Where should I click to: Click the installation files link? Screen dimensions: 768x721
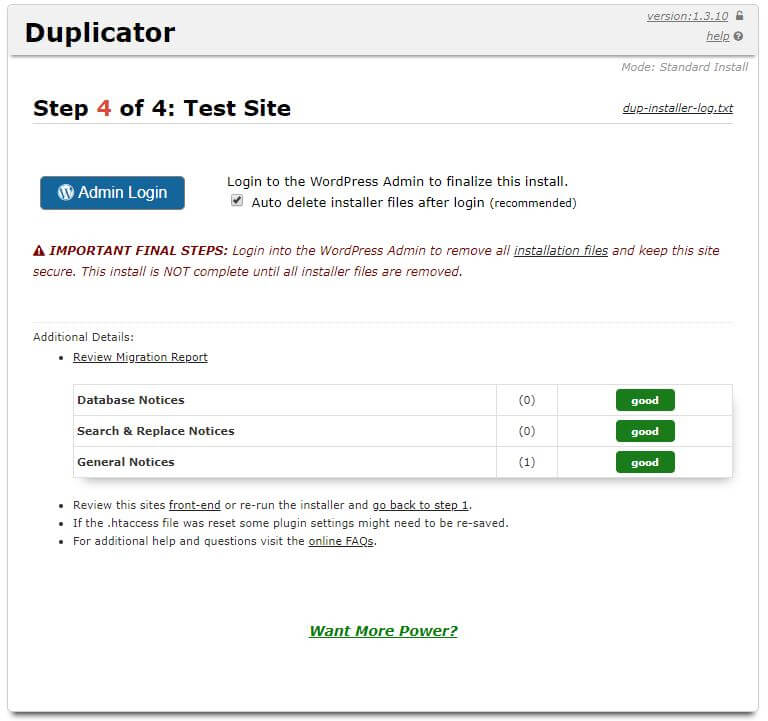[x=560, y=251]
